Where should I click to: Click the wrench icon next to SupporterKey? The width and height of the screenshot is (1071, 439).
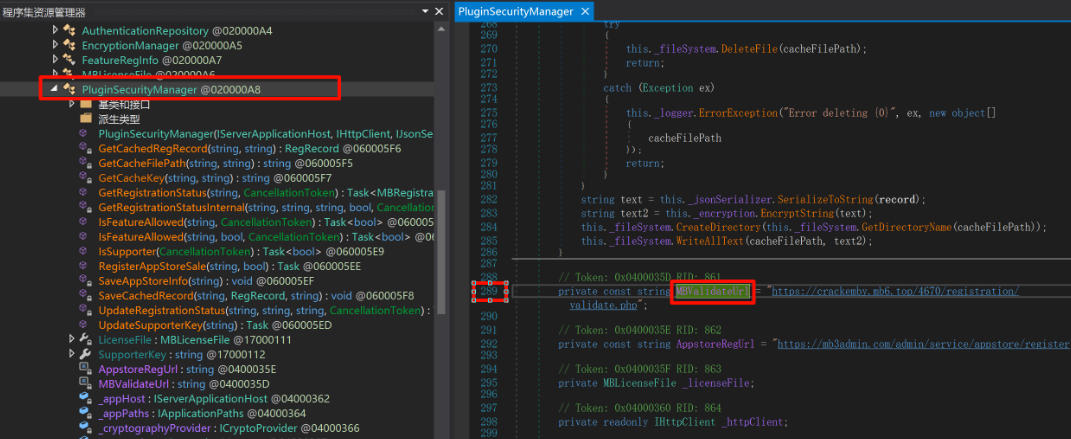[x=86, y=354]
